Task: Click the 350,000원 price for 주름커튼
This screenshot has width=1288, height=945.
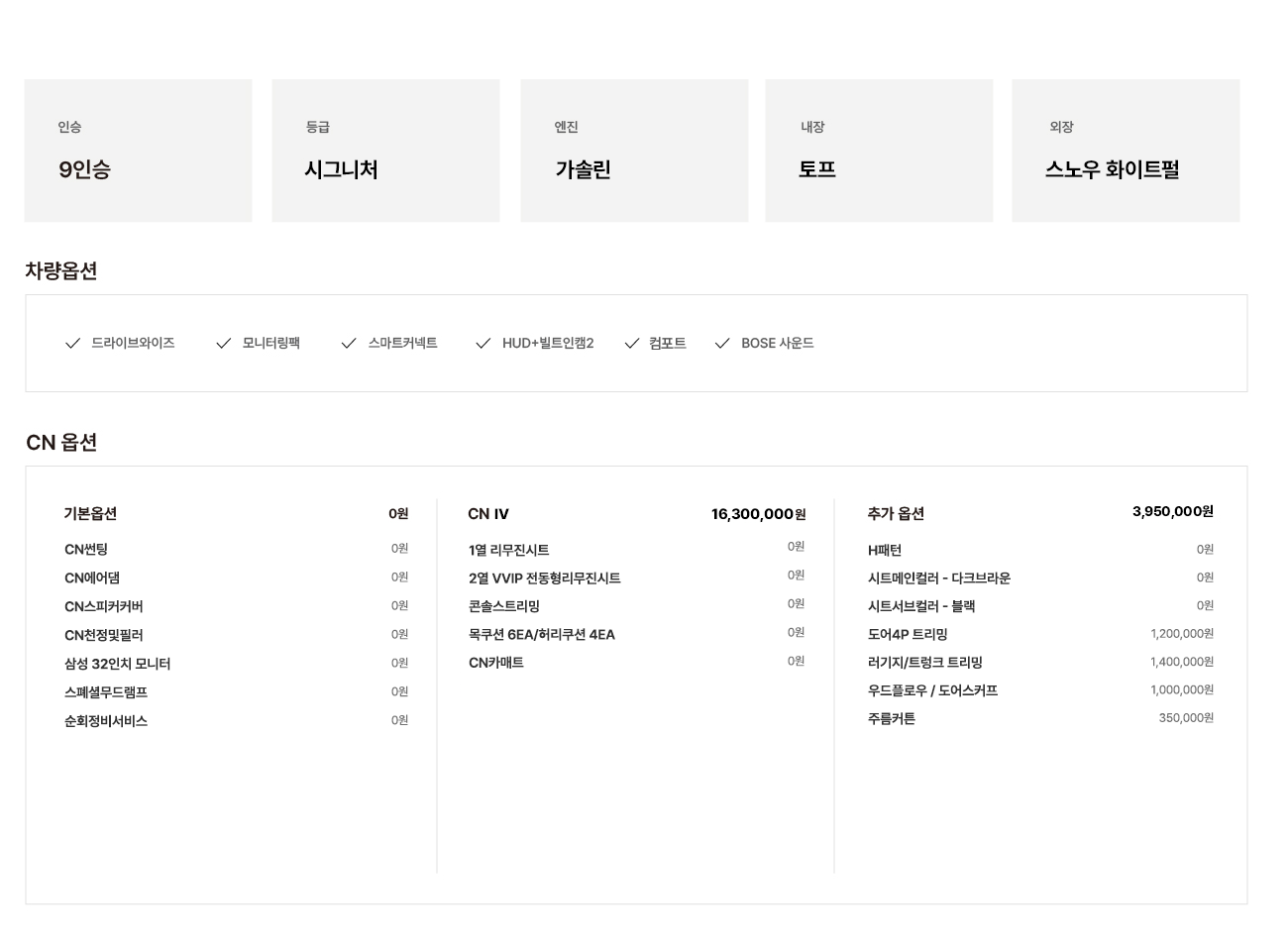Action: pyautogui.click(x=1186, y=718)
